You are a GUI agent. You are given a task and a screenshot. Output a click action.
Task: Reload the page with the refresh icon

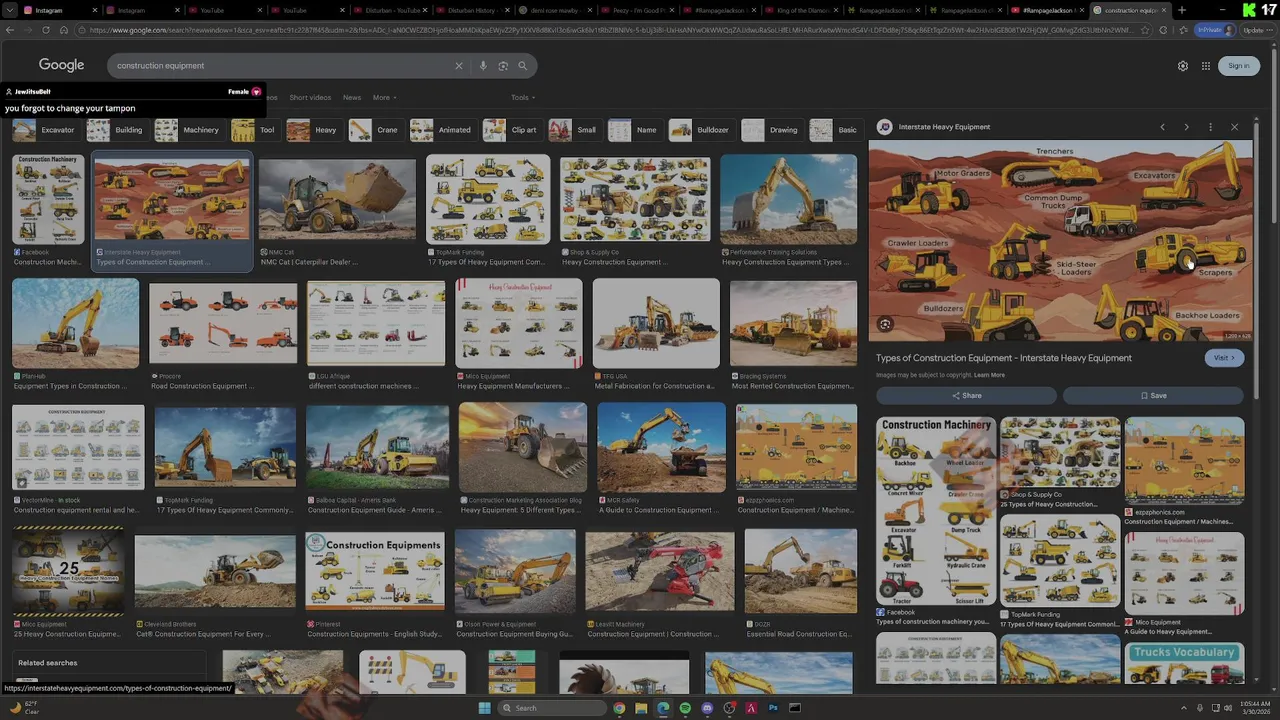point(45,30)
